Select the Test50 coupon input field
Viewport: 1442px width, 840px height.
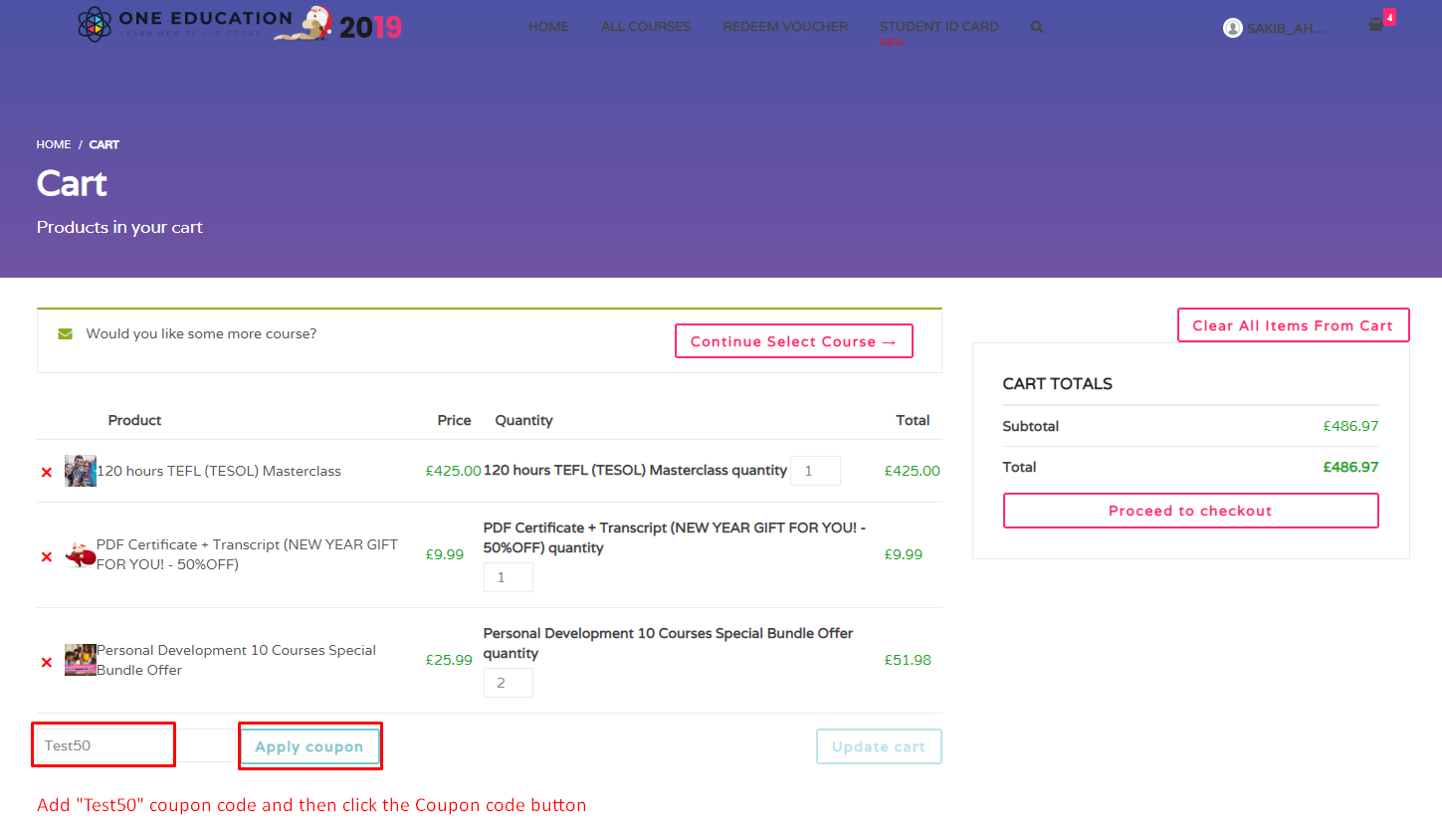[103, 743]
